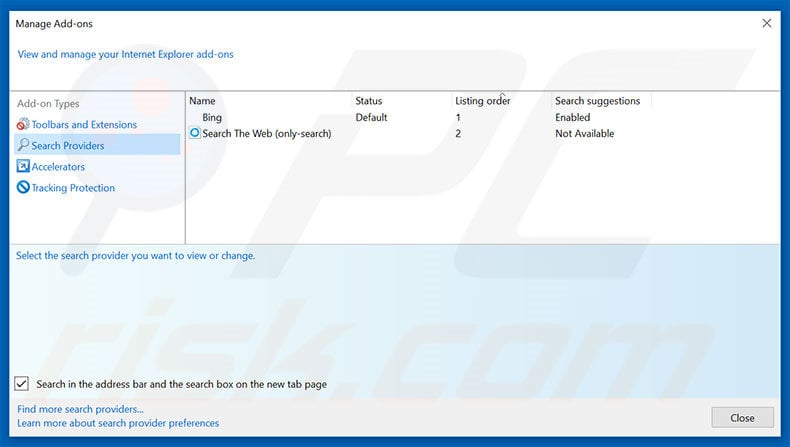Sort by the Listing order column arrow
Viewport: 790px width, 447px height.
coord(502,94)
